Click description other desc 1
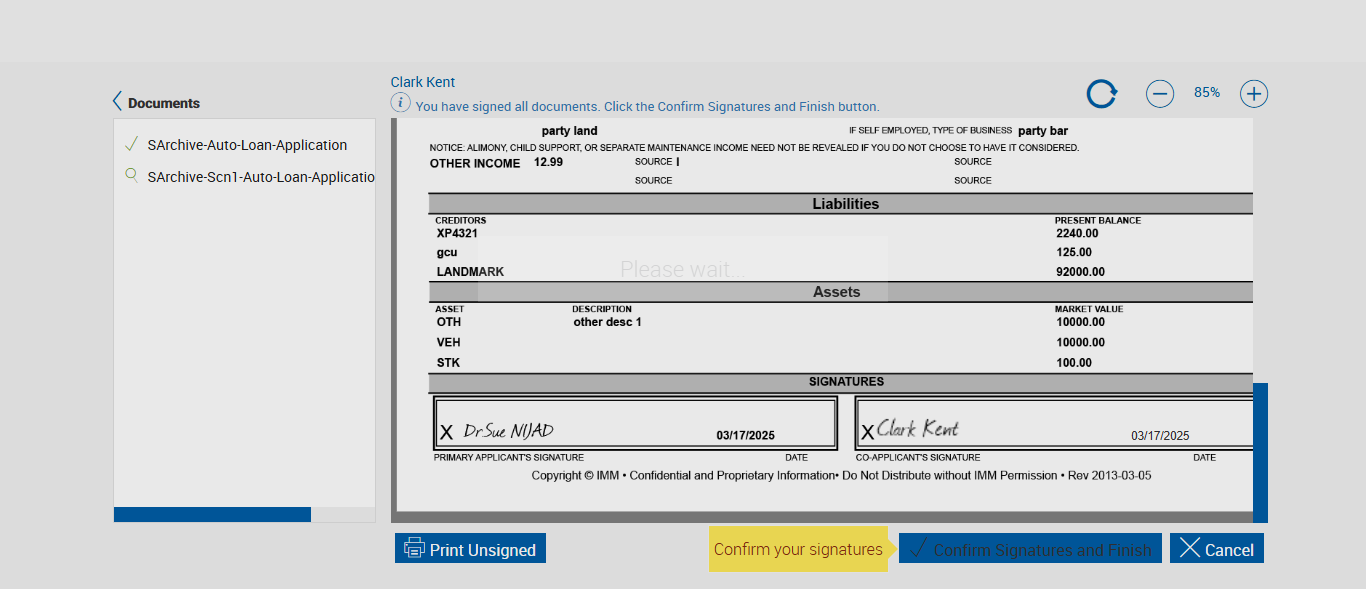Viewport: 1366px width, 589px height. 607,322
